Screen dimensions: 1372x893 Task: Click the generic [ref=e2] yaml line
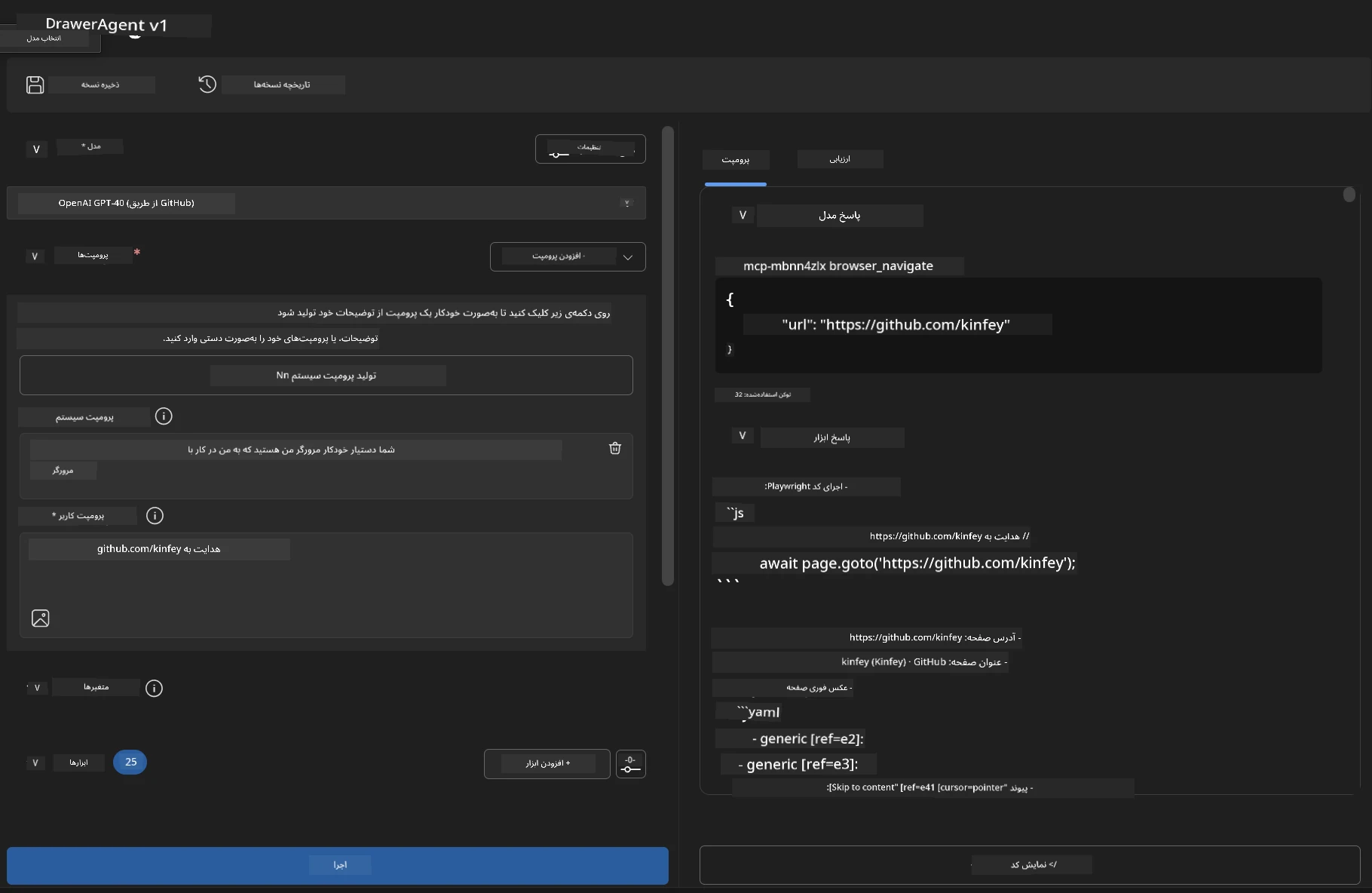tap(808, 738)
